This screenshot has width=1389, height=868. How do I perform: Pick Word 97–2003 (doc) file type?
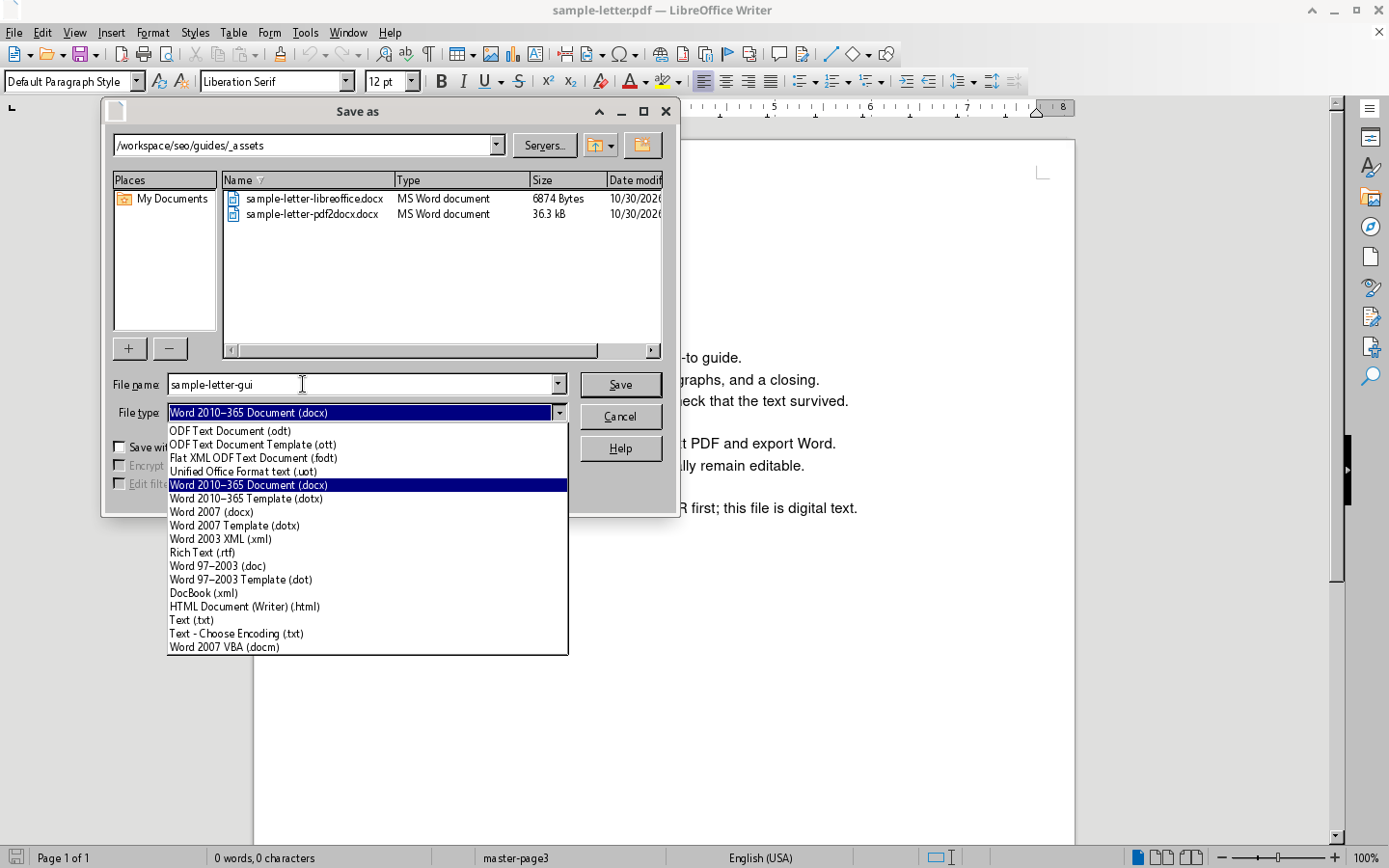point(368,566)
